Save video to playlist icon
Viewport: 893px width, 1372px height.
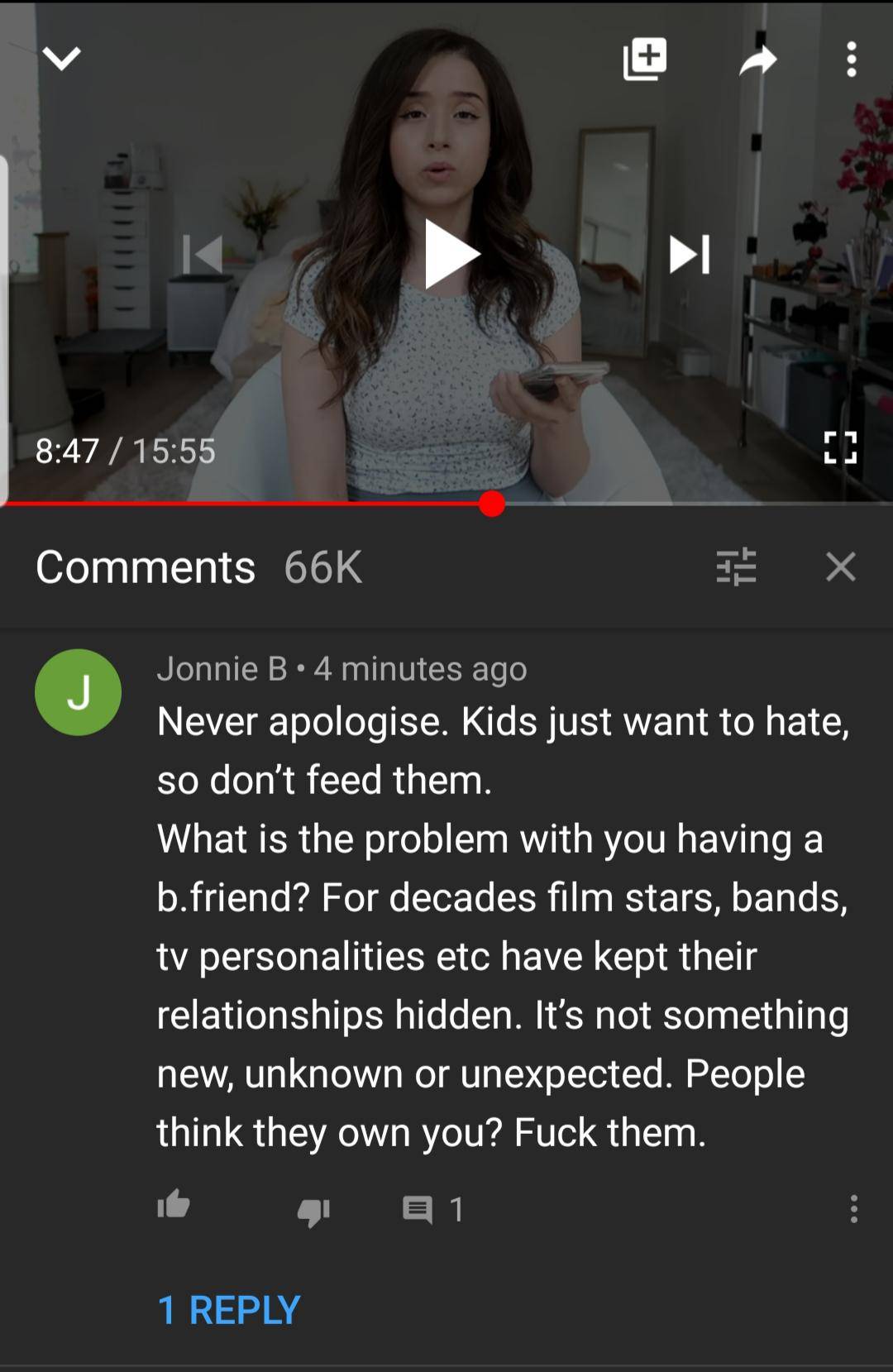tap(645, 59)
